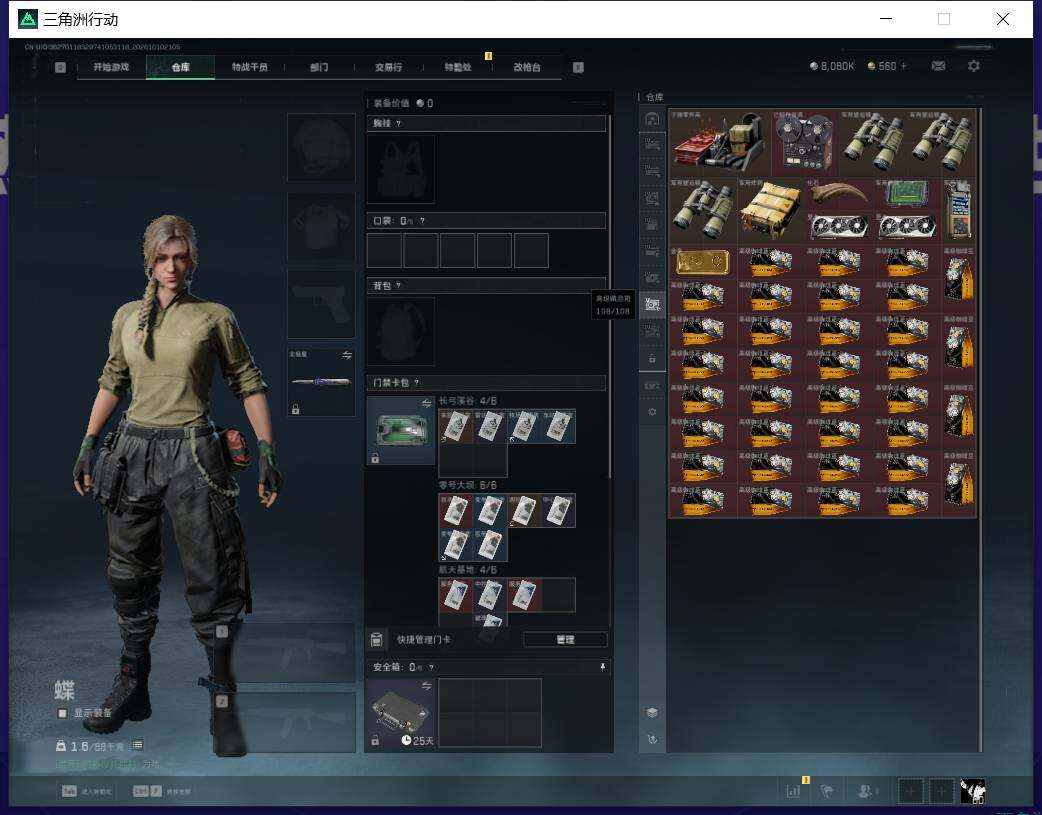Click the pin icon in 安全箱 header
1042x815 pixels.
pos(602,667)
